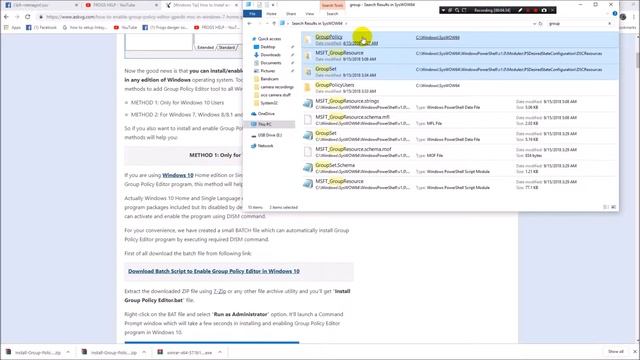The width and height of the screenshot is (640, 360).
Task: Click the 7-Zip link in article
Action: pos(220,291)
